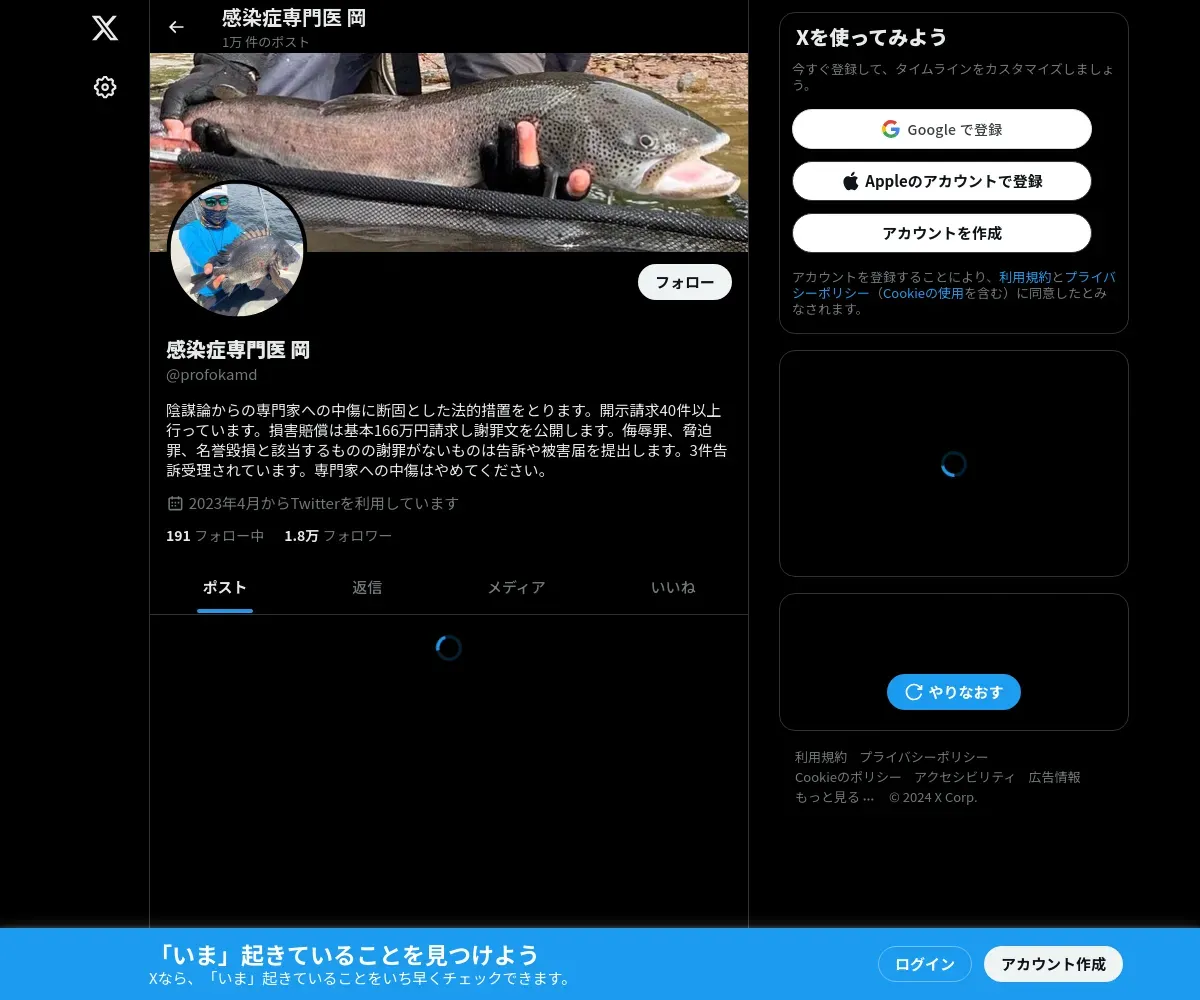1200x1000 pixels.
Task: Select the ポスト tab
Action: [x=225, y=587]
